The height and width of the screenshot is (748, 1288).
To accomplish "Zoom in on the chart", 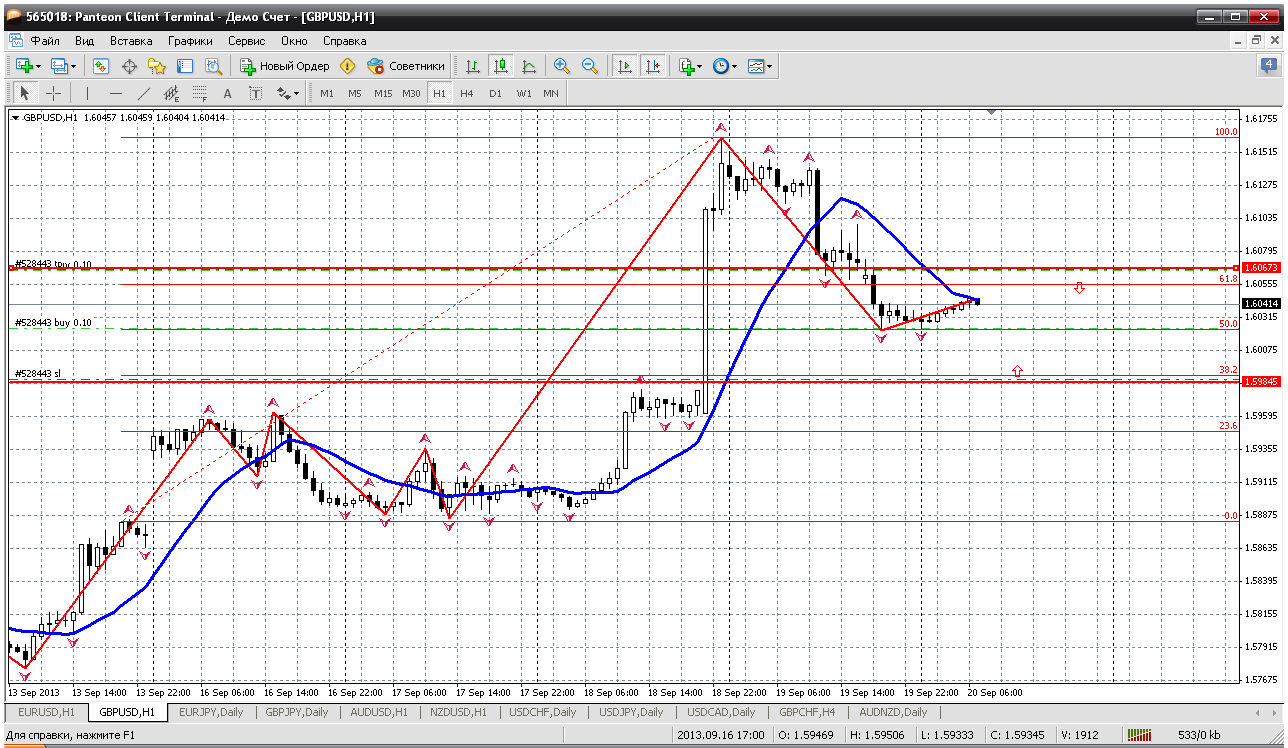I will coord(562,66).
